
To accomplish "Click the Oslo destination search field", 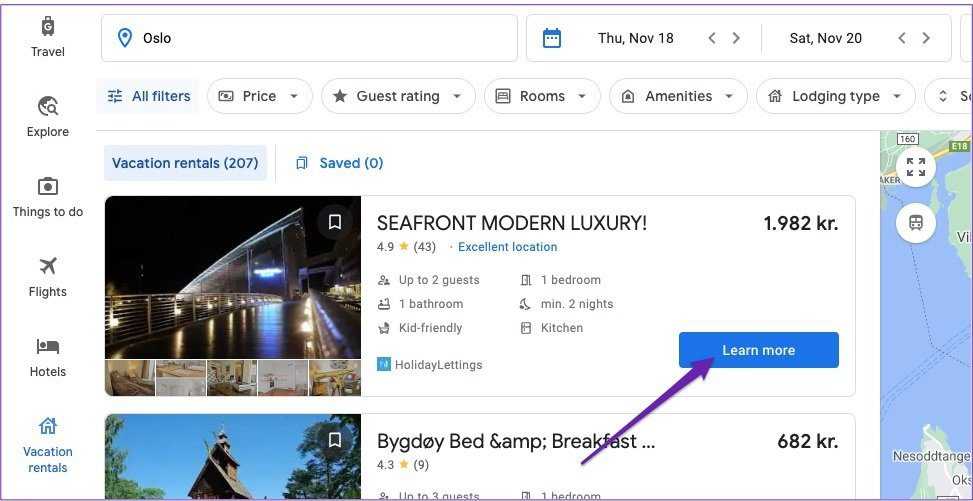I will coord(310,38).
